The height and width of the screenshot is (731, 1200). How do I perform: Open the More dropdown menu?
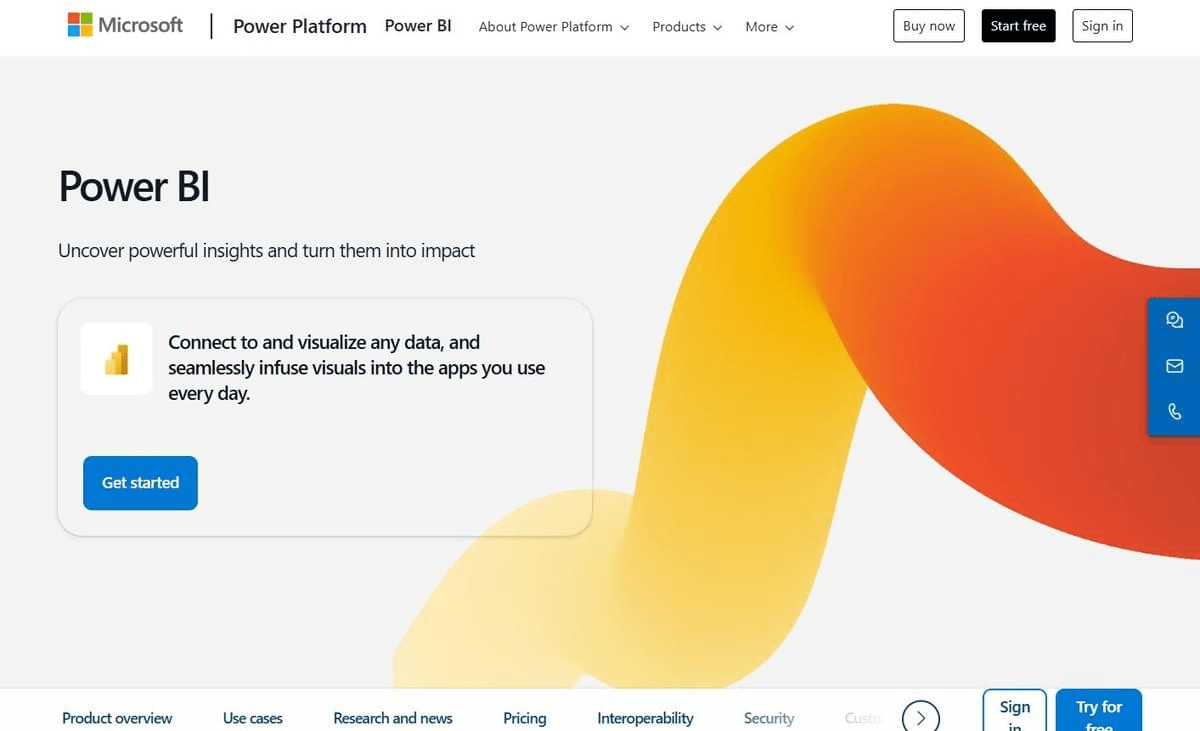[769, 27]
